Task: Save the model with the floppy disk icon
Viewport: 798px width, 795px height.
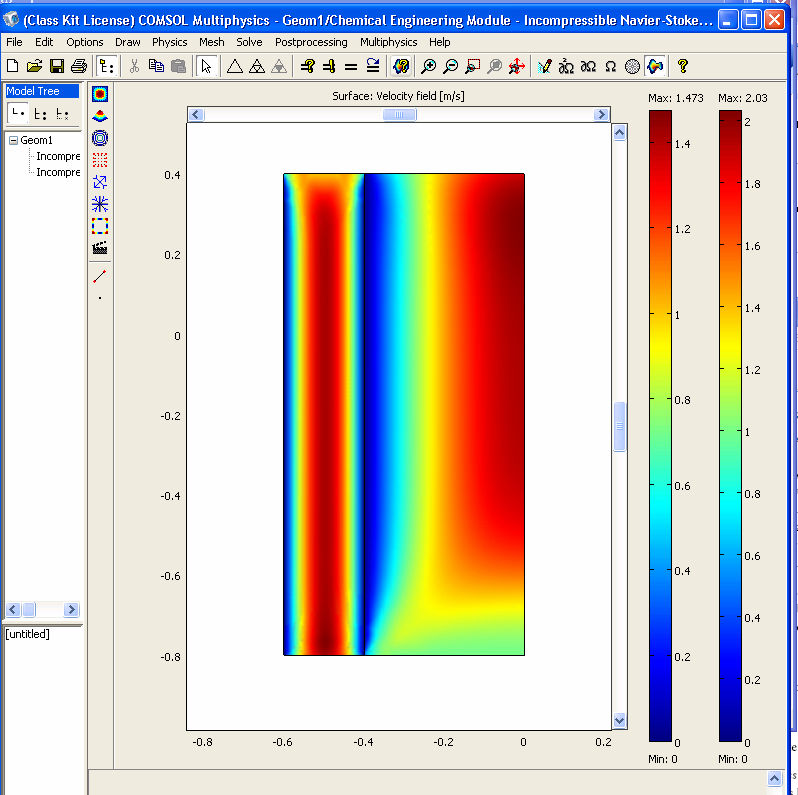Action: (x=56, y=66)
